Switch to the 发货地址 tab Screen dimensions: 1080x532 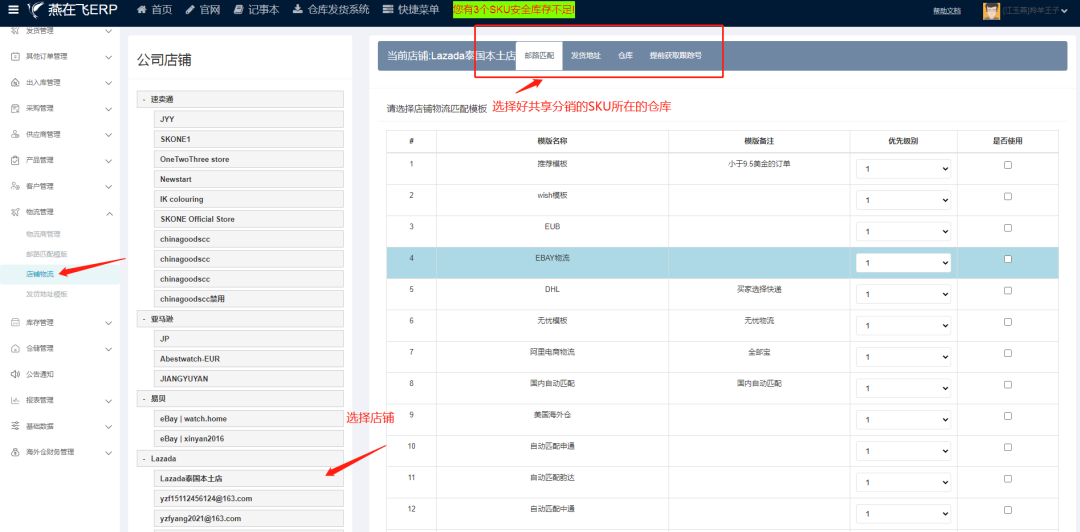pos(585,56)
